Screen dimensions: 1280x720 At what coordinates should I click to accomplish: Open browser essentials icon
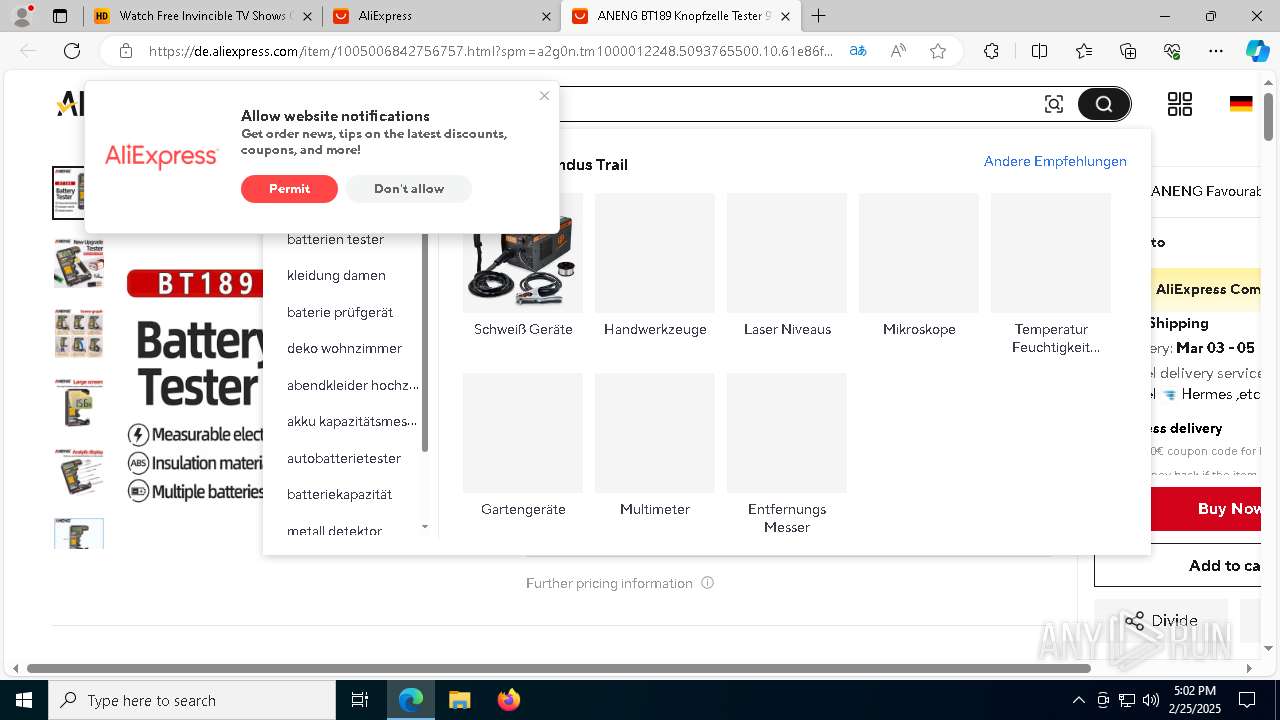coord(1172,51)
